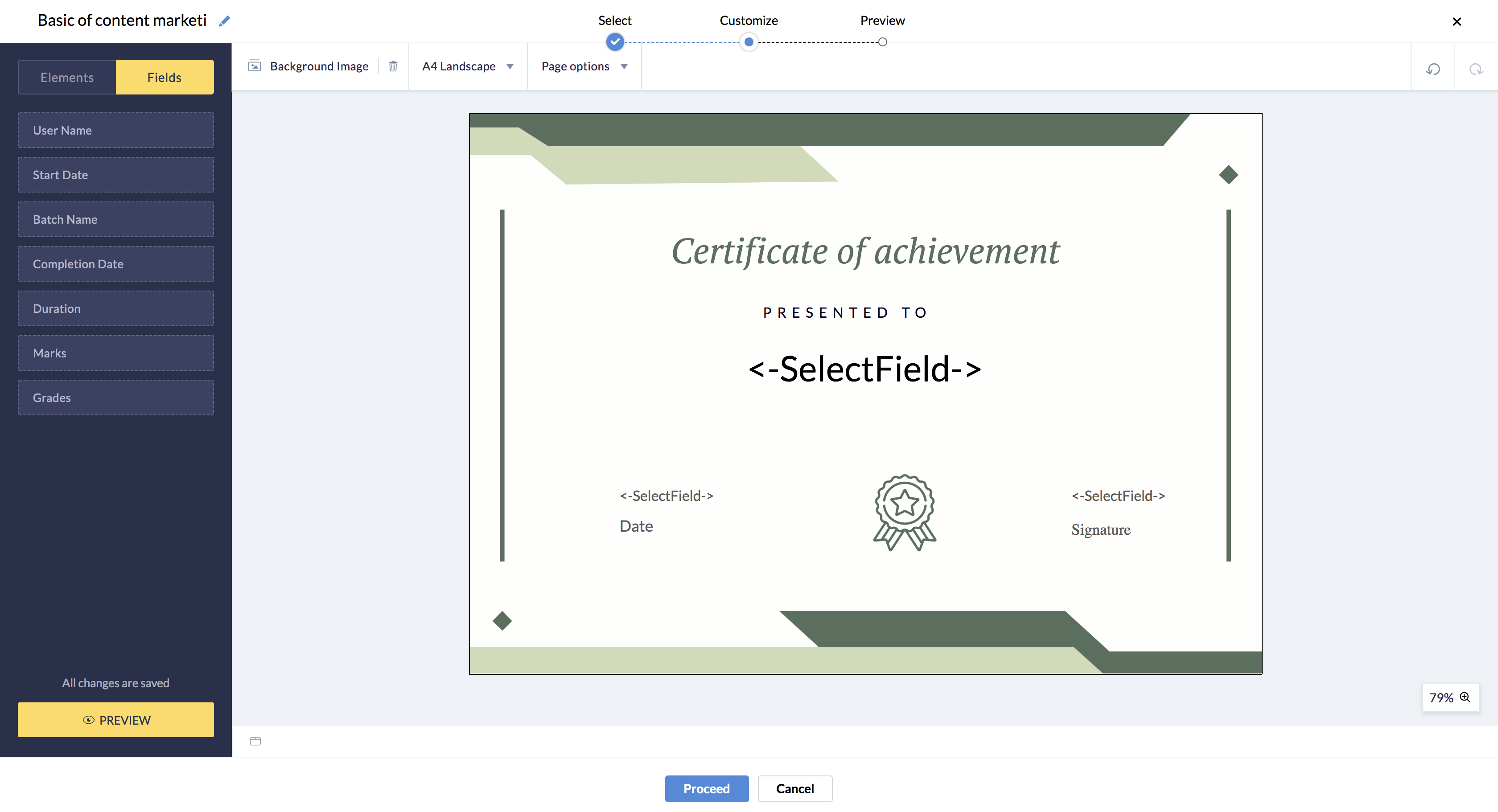Switch to the Elements tab

67,77
